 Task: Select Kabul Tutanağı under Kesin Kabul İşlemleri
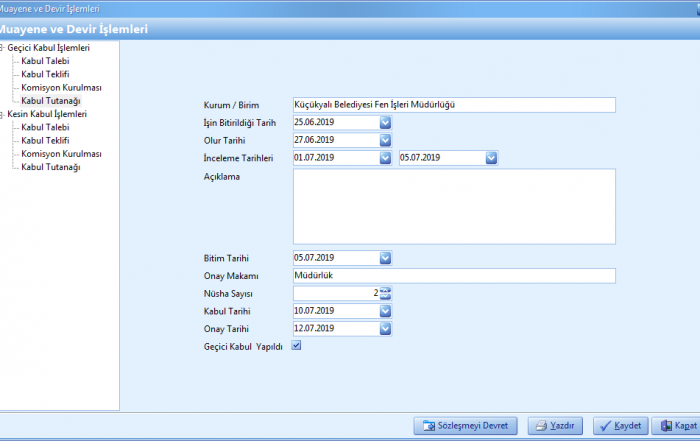coord(50,167)
